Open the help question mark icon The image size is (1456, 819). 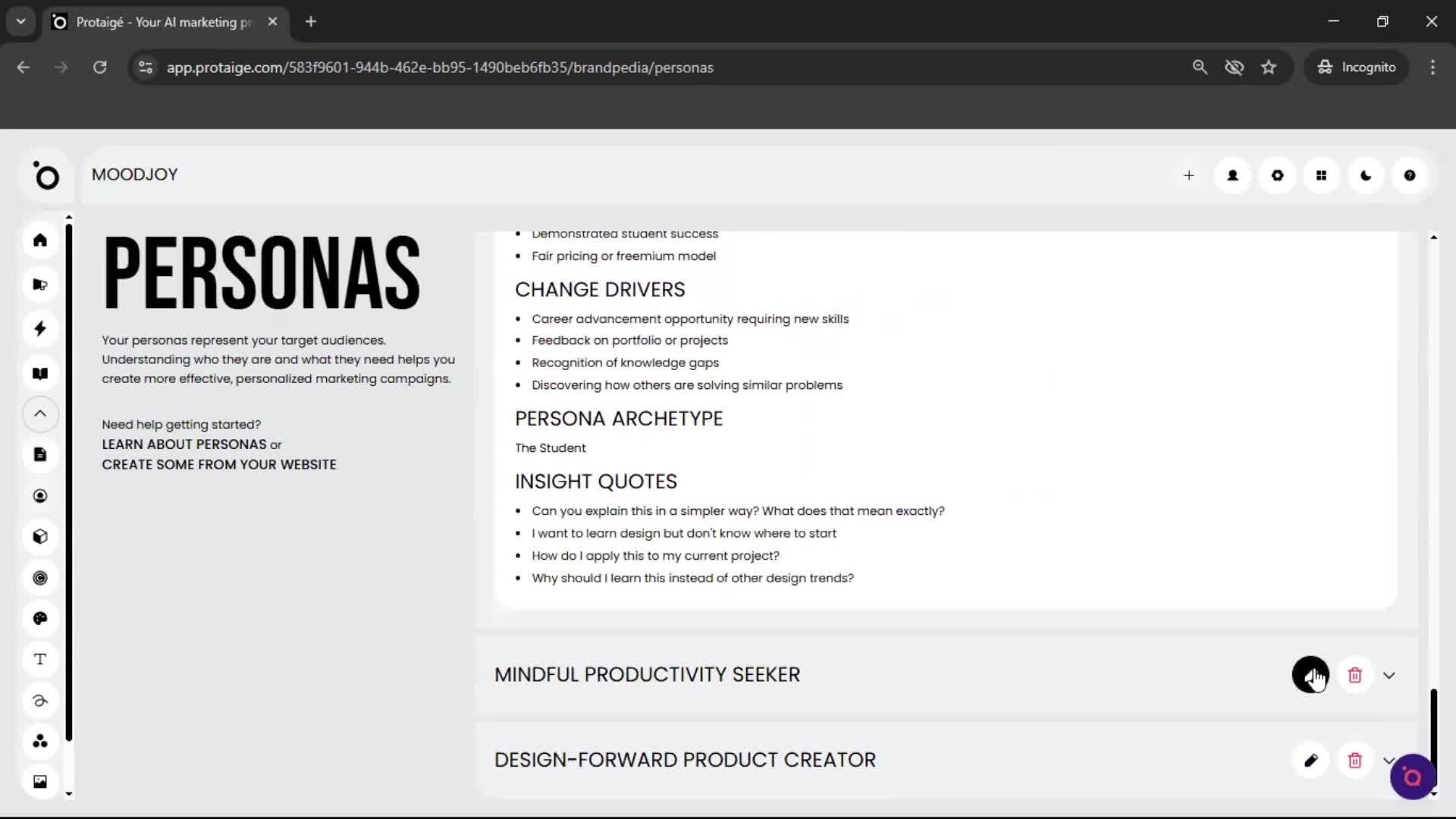click(1409, 175)
